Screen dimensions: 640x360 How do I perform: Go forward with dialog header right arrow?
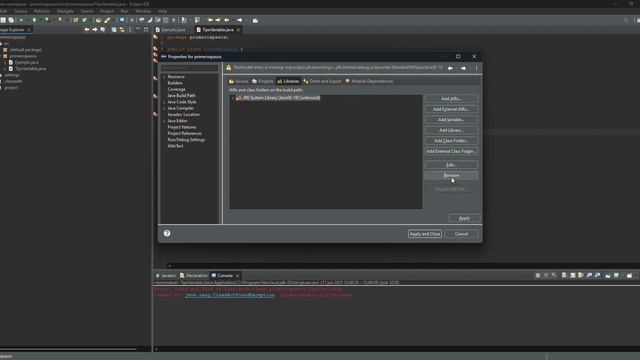tap(463, 68)
